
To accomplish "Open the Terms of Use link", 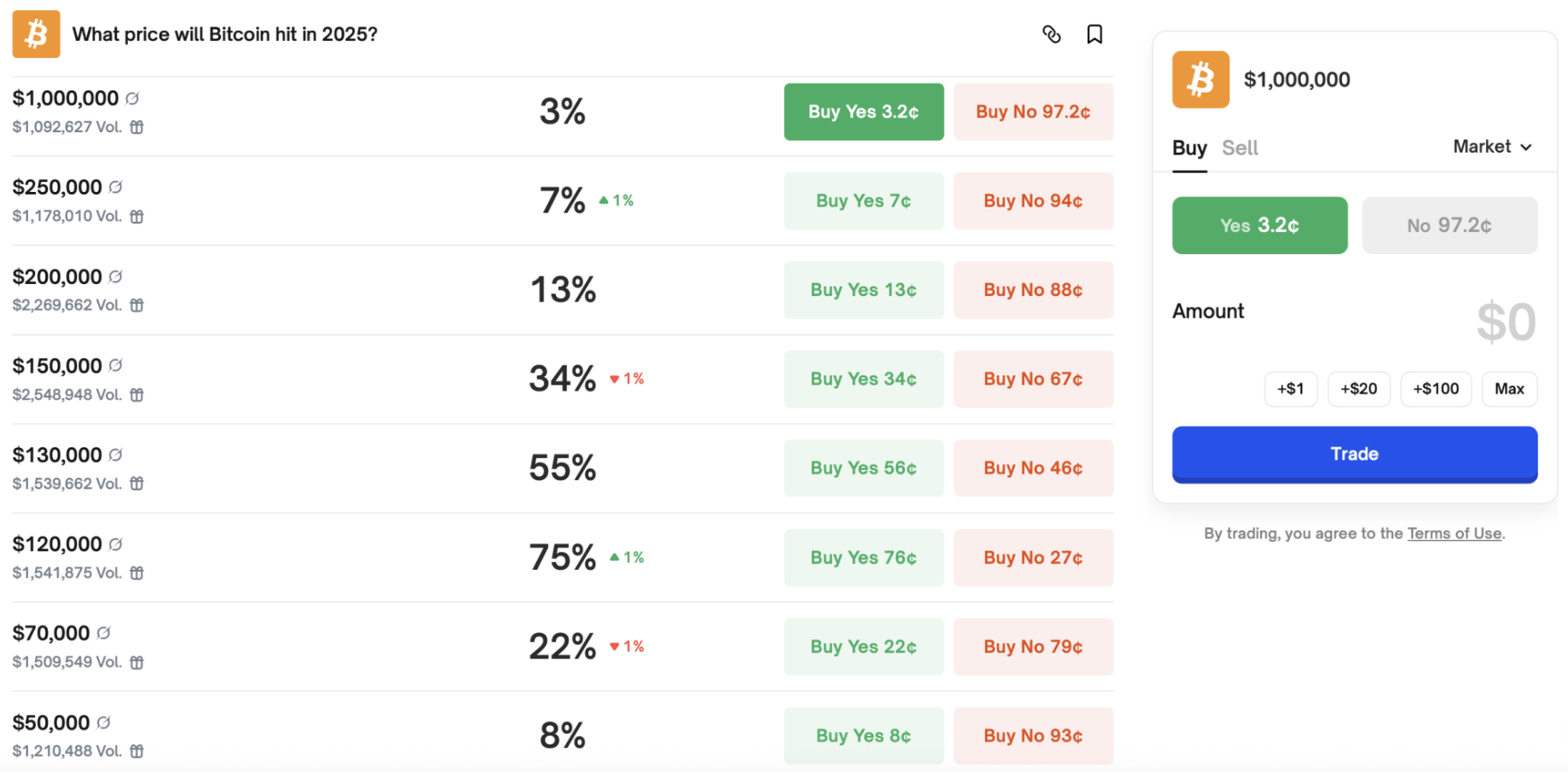I will pos(1454,533).
